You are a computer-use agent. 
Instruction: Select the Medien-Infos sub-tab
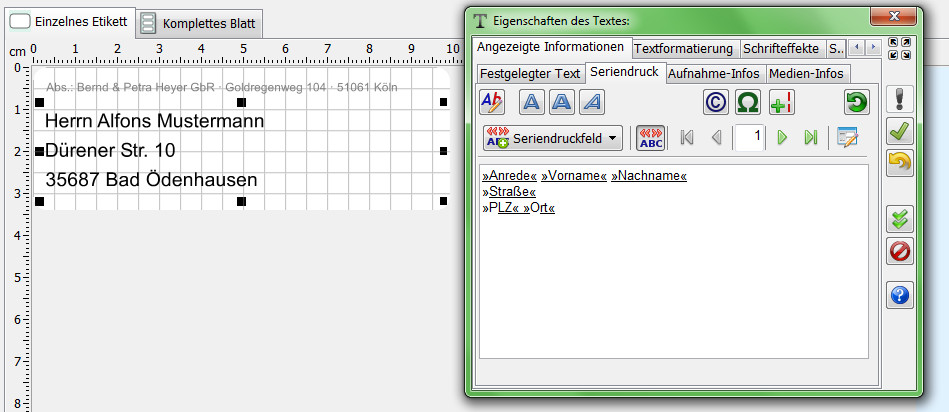[806, 73]
